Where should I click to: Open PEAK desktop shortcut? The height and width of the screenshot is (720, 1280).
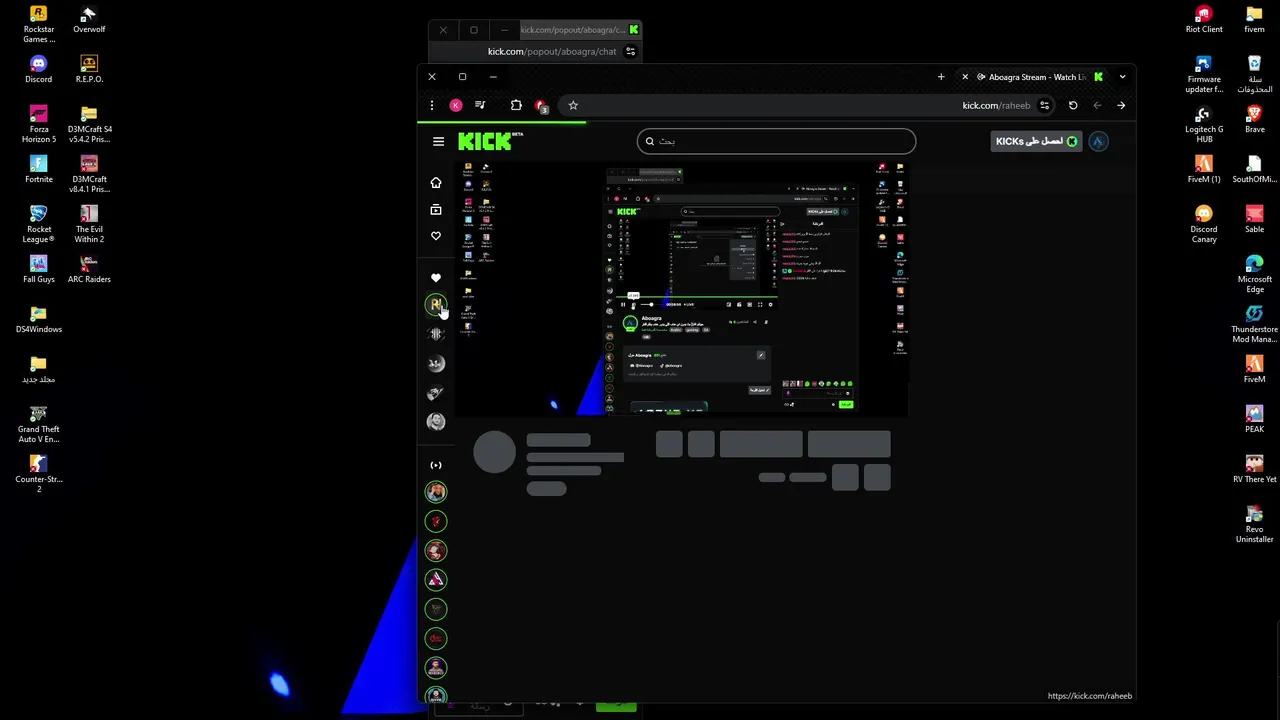[1254, 420]
